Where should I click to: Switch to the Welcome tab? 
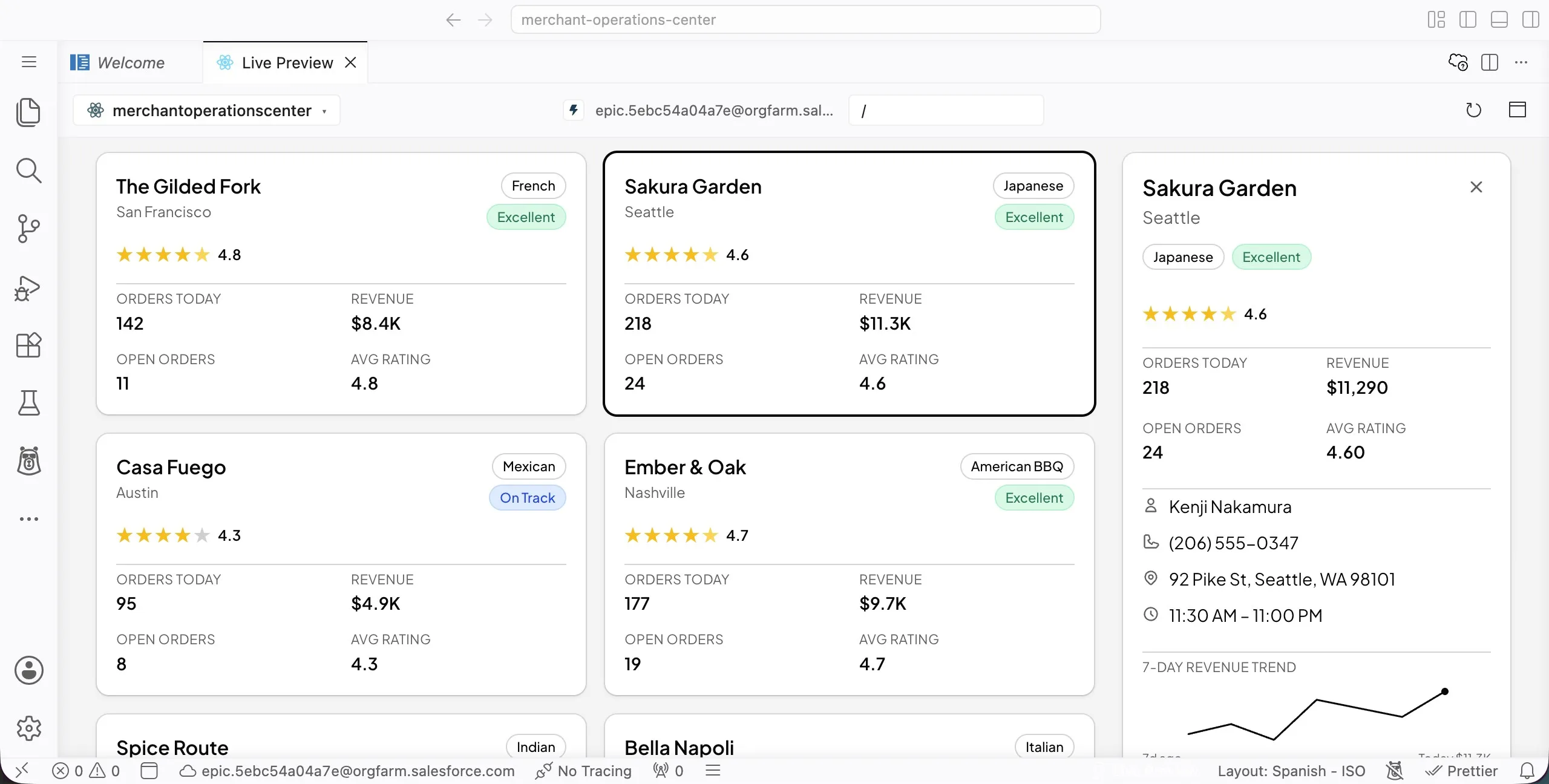pos(131,62)
